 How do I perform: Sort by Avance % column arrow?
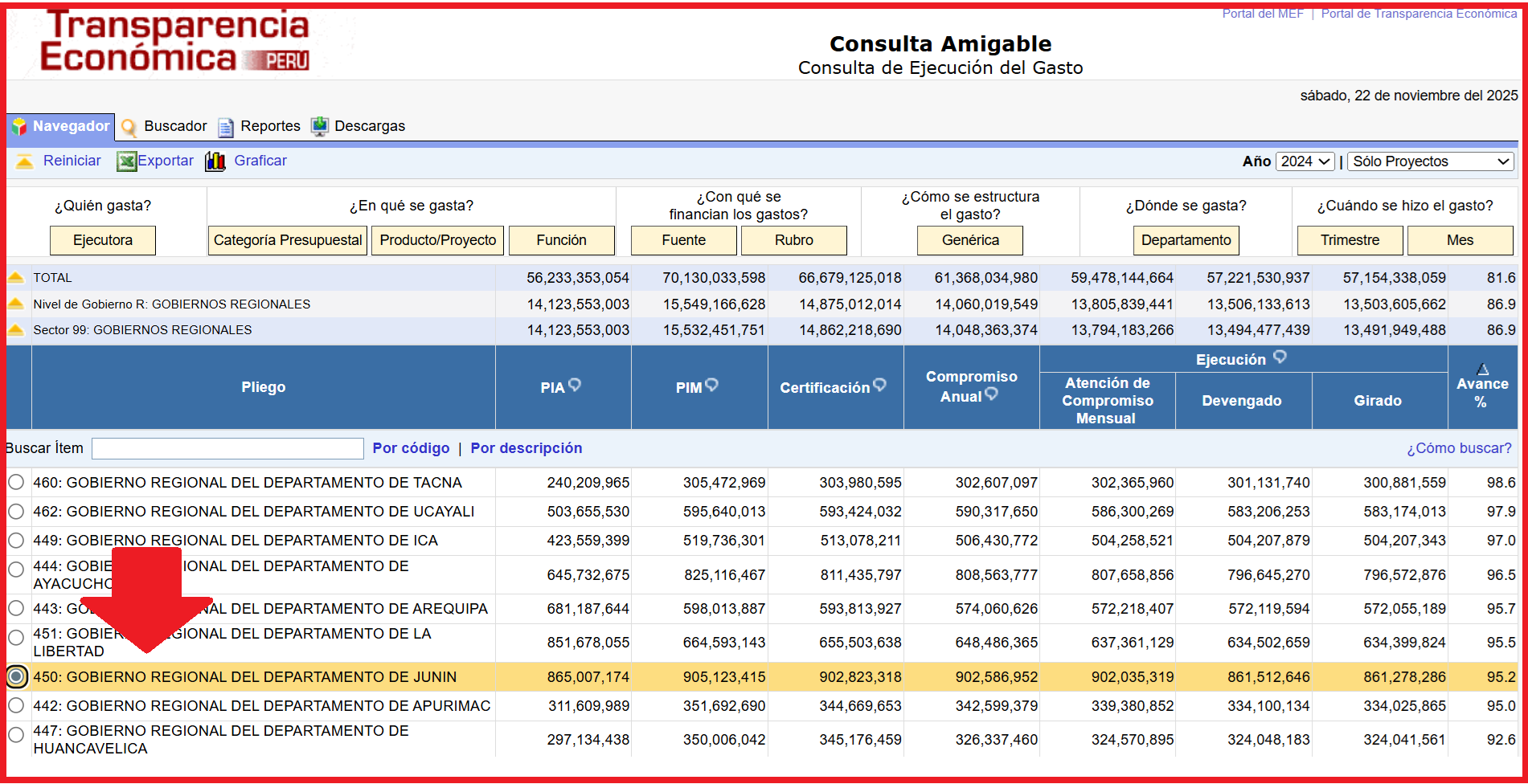1483,370
